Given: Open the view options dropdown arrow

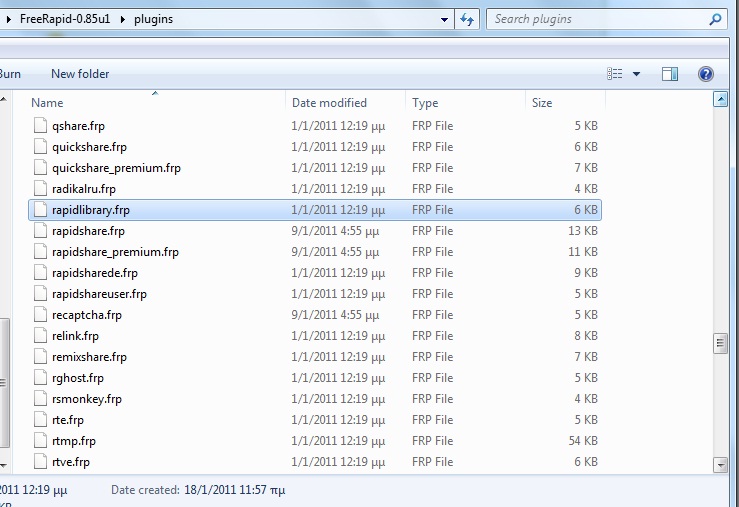Looking at the screenshot, I should click(x=636, y=74).
